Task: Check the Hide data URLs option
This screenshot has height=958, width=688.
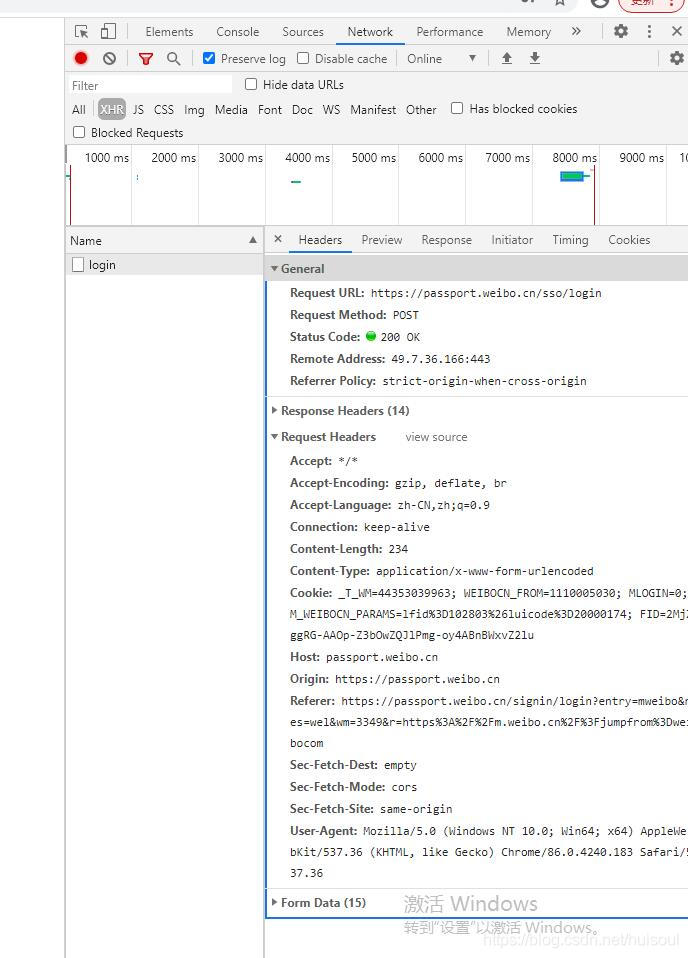Action: tap(251, 84)
